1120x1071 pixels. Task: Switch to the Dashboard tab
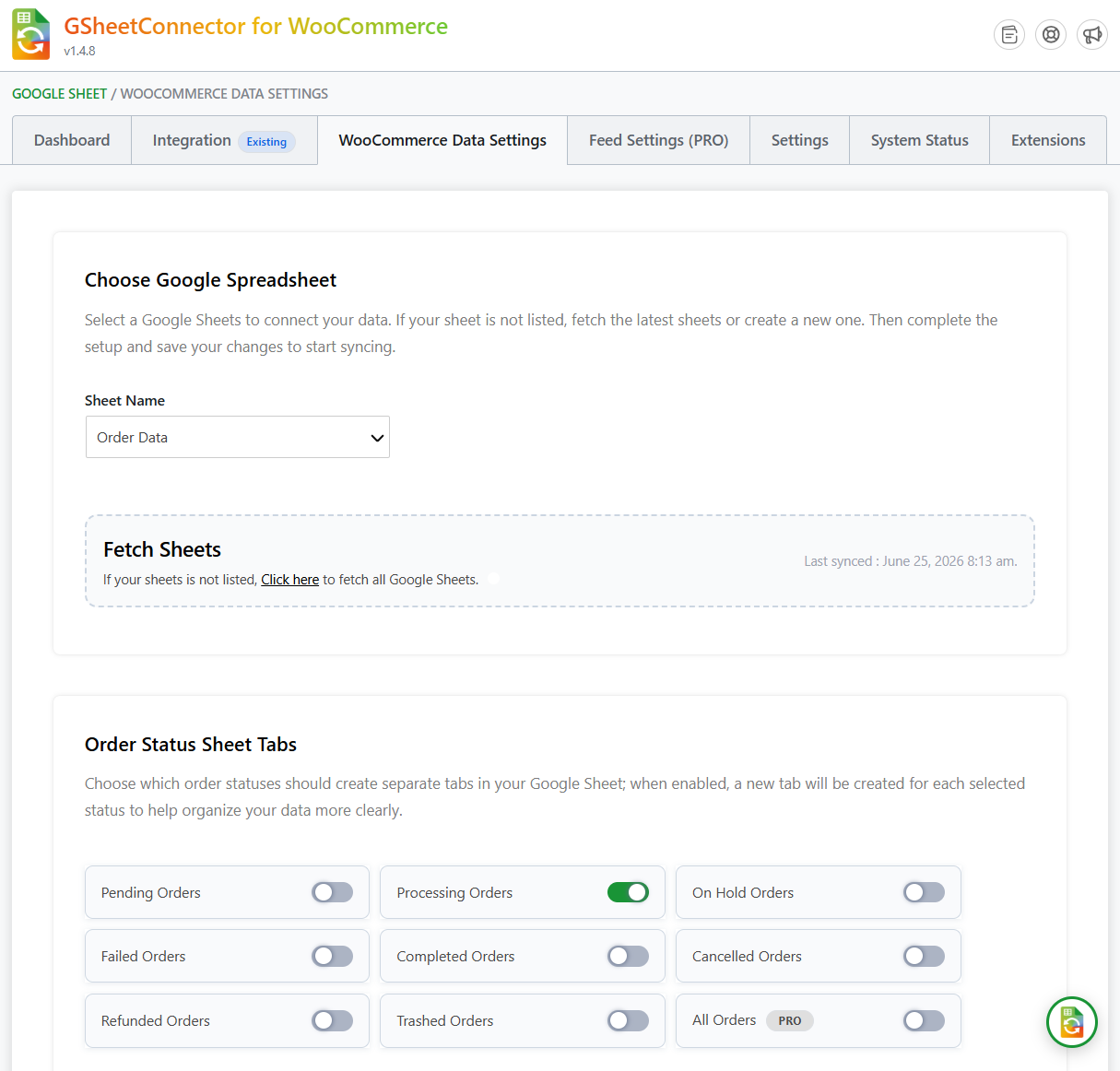pyautogui.click(x=72, y=140)
